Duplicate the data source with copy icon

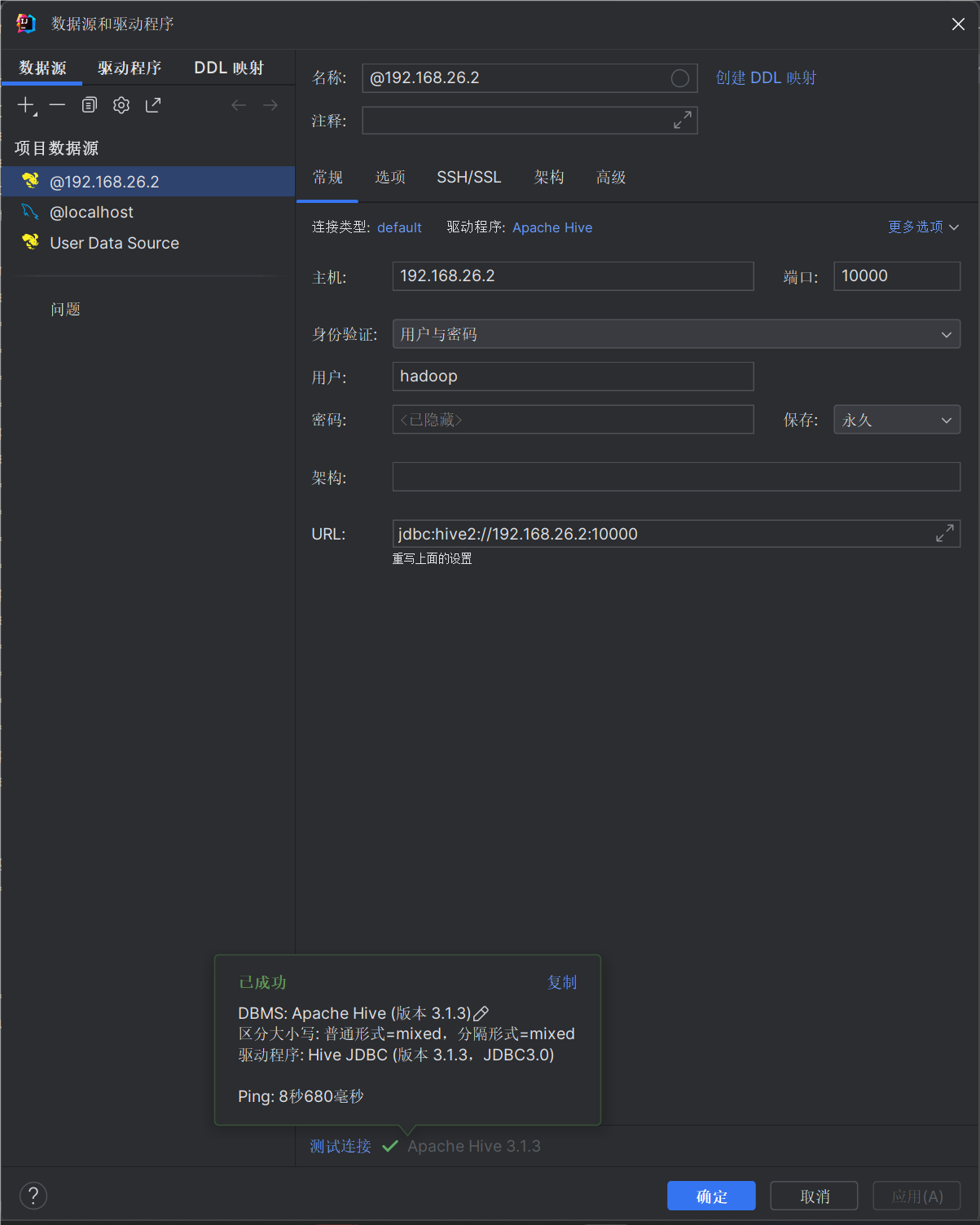click(x=90, y=105)
